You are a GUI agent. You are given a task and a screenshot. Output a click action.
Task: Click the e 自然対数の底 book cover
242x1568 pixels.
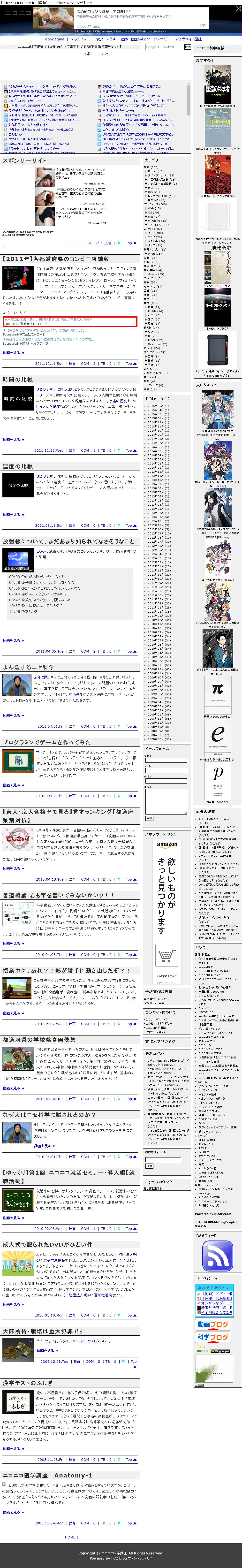(x=217, y=738)
